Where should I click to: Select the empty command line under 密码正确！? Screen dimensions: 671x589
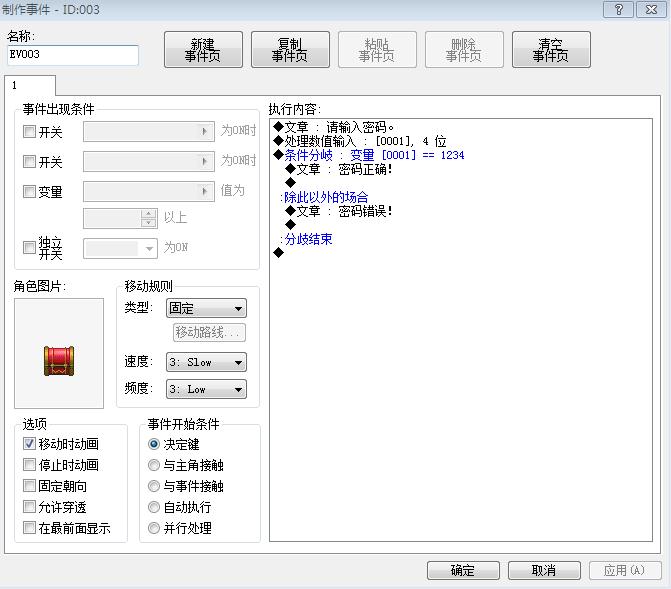291,183
